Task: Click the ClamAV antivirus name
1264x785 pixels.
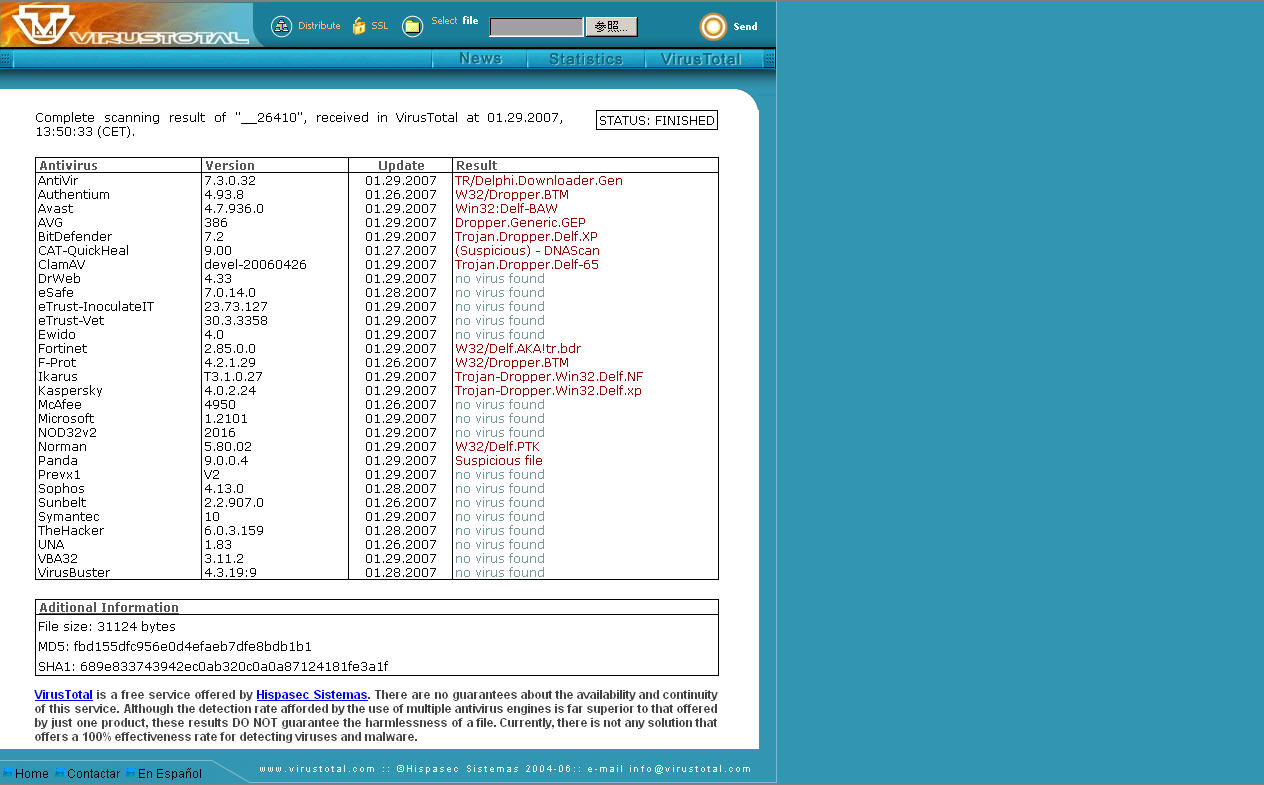Action: [60, 265]
